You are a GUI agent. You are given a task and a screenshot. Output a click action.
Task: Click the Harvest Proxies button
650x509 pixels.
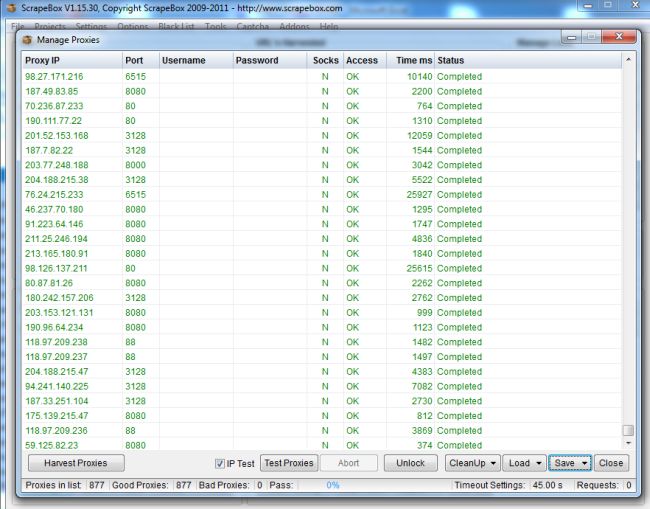76,463
